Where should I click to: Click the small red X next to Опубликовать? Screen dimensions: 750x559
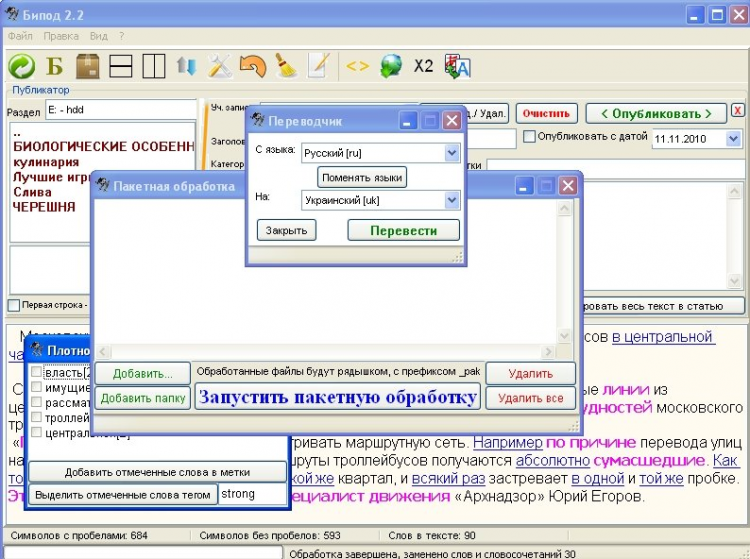(x=738, y=111)
